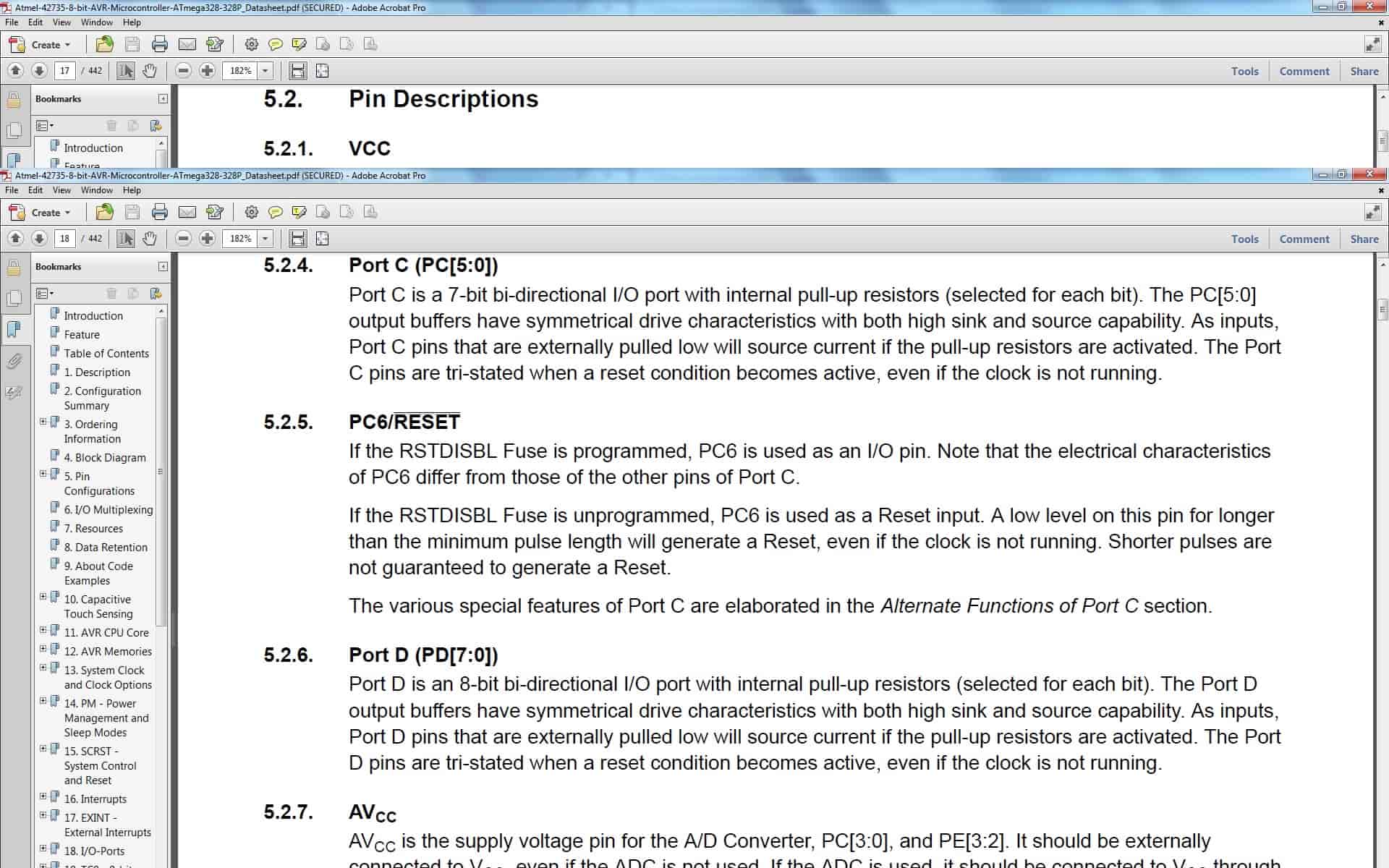Expand the '5. Pin Configurations' bookmark
Image resolution: width=1389 pixels, height=868 pixels.
tap(43, 474)
